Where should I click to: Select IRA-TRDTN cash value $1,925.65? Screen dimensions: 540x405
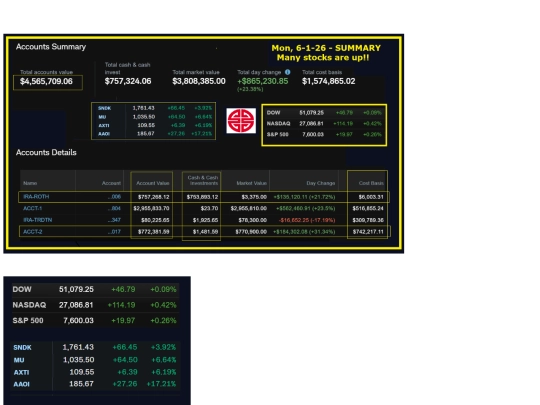coord(205,220)
